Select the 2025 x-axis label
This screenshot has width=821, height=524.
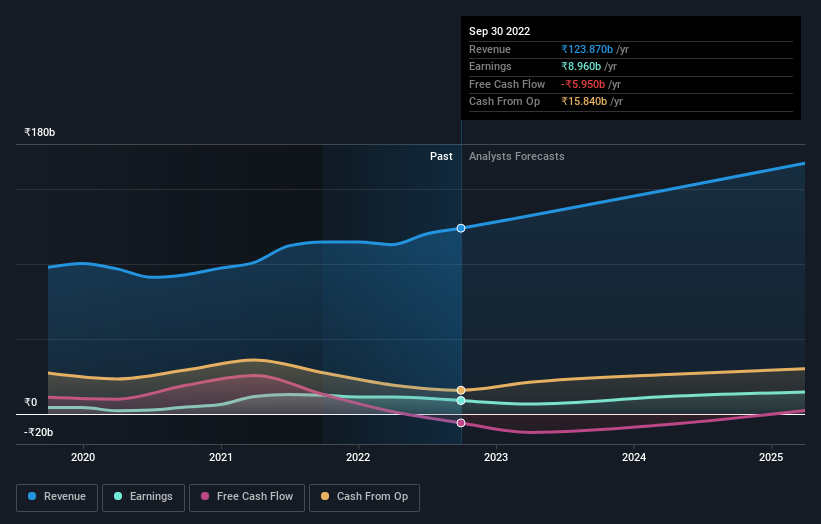coord(771,457)
